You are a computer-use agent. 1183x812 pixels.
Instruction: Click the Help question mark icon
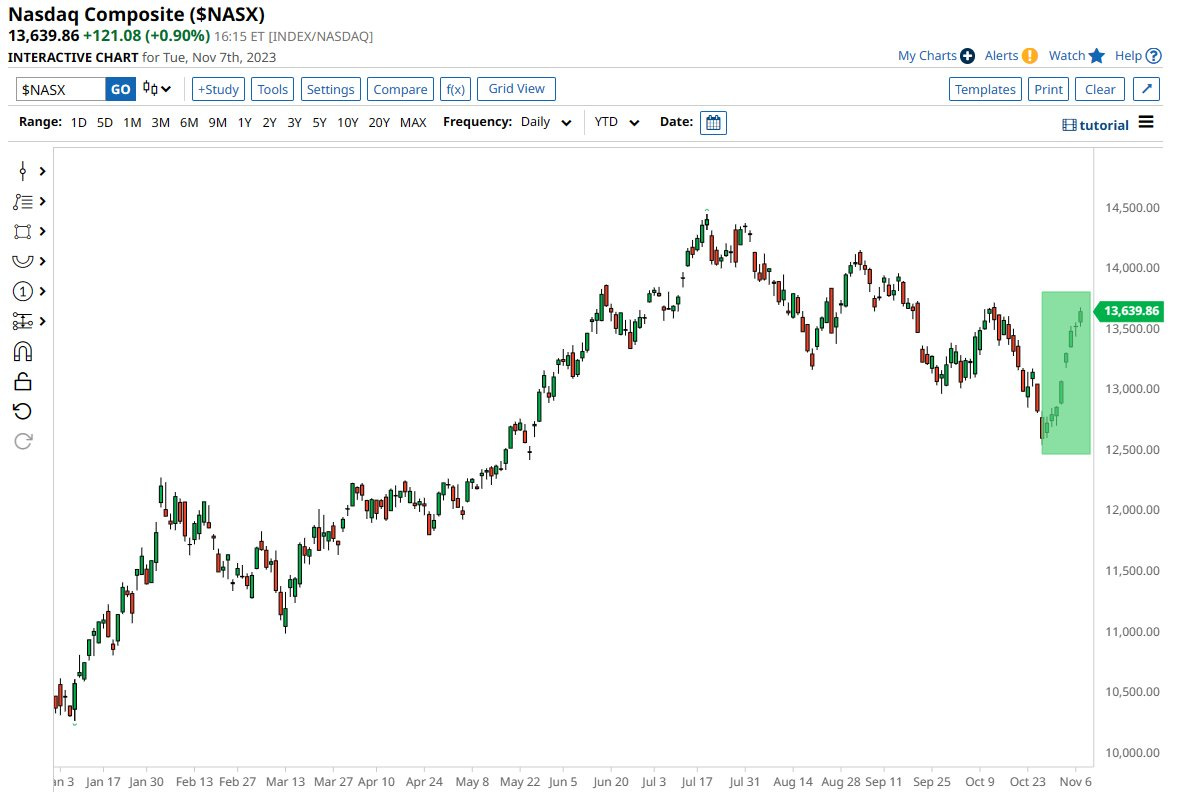coord(1154,56)
